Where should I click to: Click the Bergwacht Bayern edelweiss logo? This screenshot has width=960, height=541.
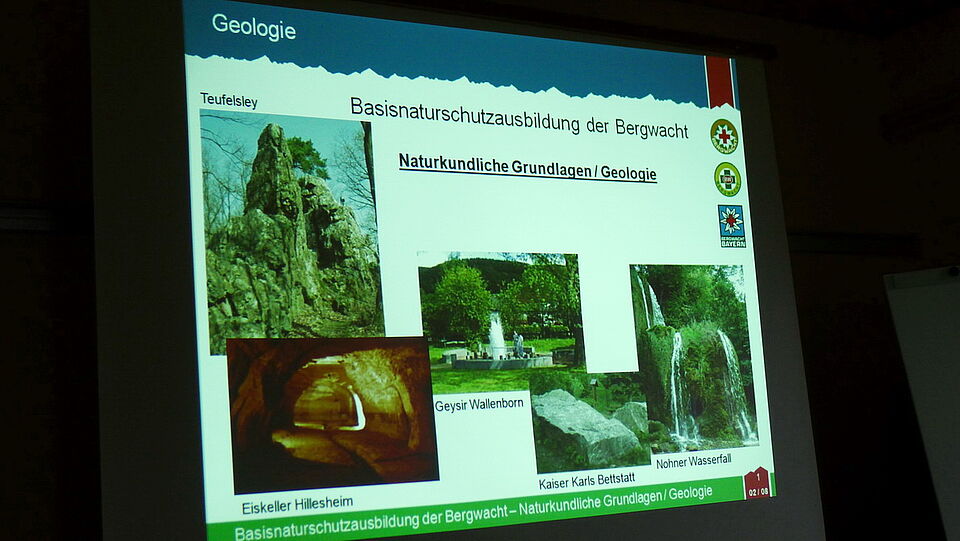point(731,226)
